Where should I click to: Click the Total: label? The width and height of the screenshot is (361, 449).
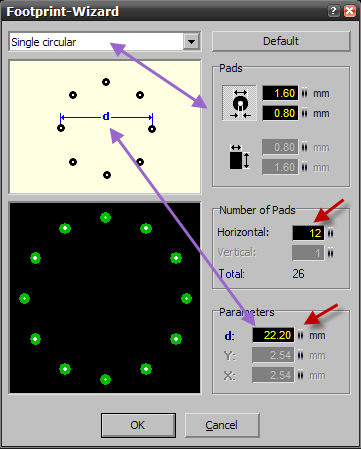[x=232, y=274]
